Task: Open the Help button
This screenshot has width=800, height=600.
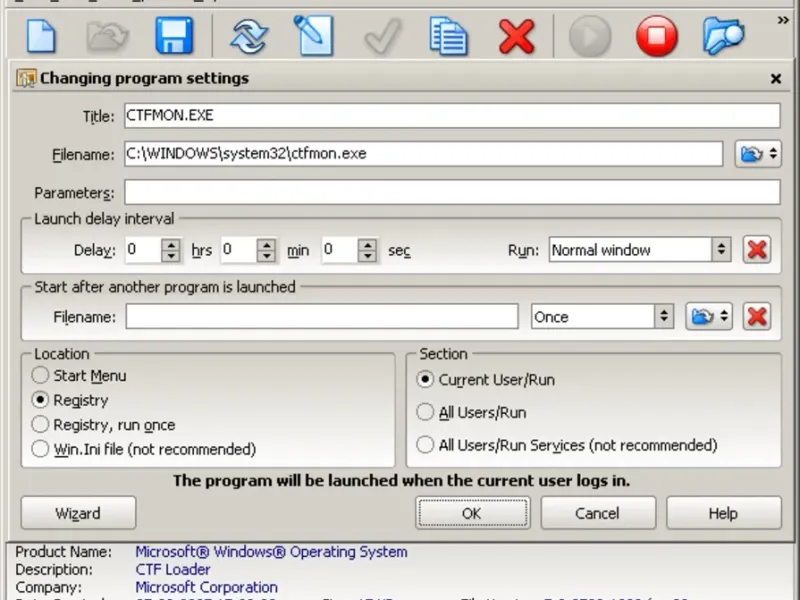Action: point(723,513)
